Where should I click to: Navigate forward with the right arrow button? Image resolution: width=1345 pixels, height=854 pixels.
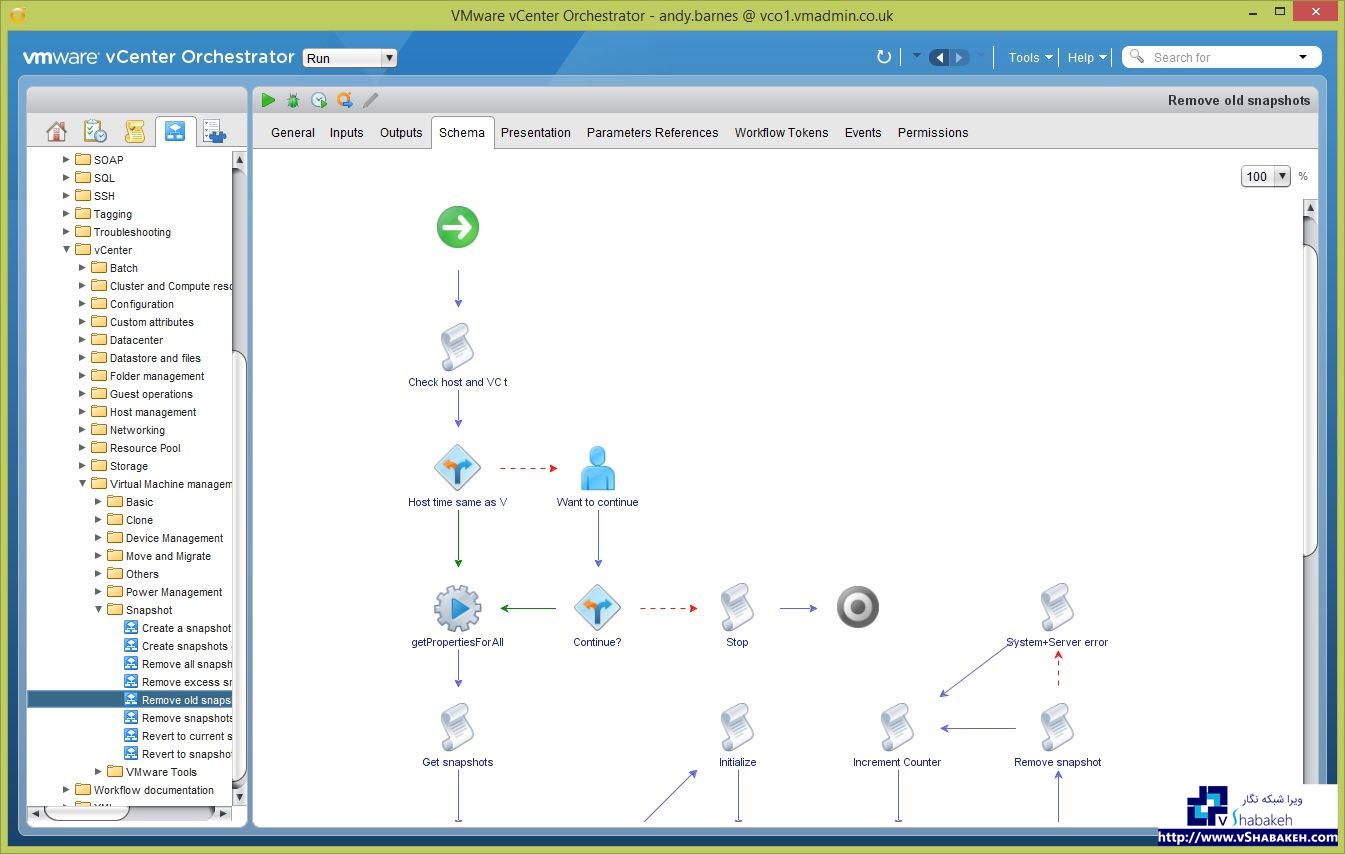960,57
